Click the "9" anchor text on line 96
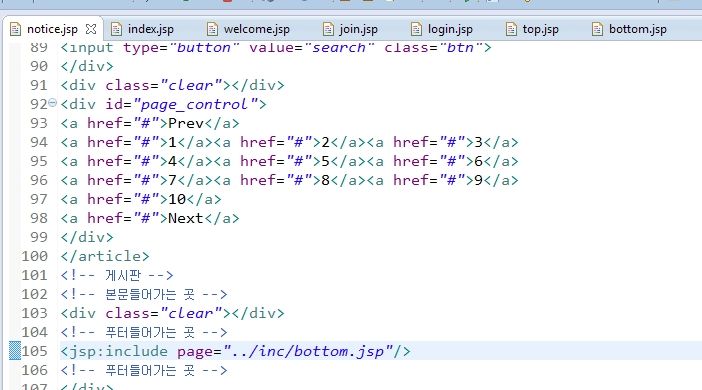Screen dimensions: 702x390 pyautogui.click(x=479, y=180)
